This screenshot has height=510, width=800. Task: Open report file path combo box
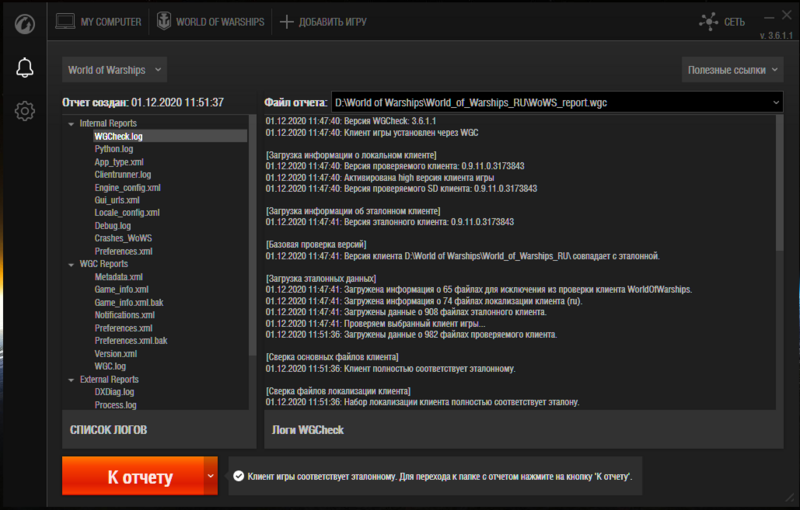[557, 103]
